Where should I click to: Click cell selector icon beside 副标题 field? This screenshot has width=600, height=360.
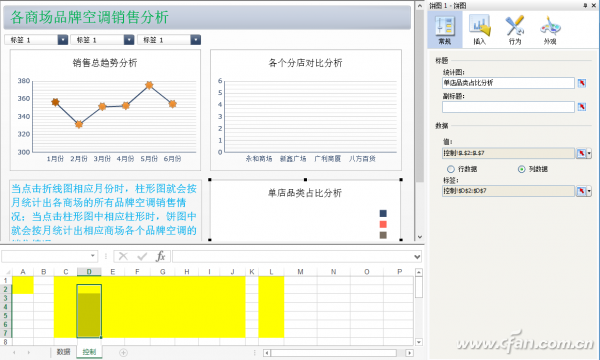point(582,107)
